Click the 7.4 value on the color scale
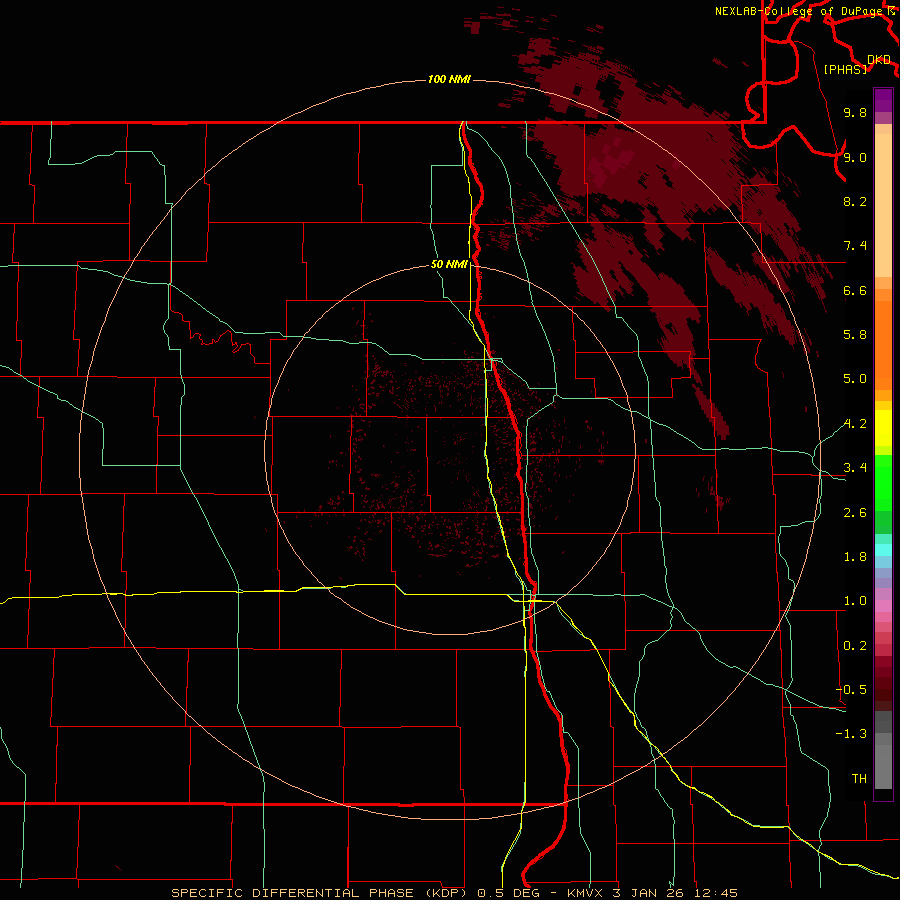This screenshot has width=900, height=900. tap(855, 246)
